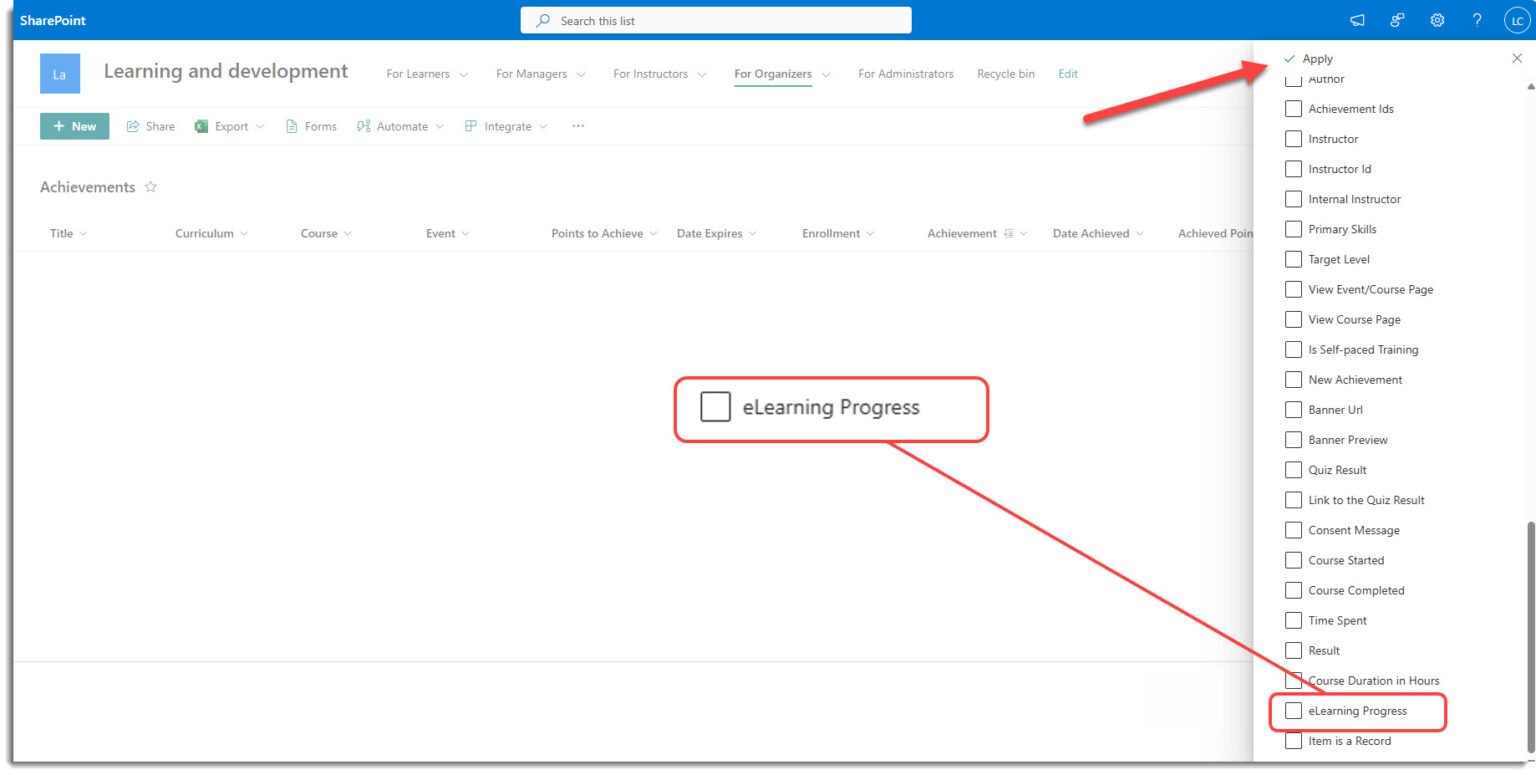Viewport: 1536px width, 775px height.
Task: Click the Integrate icon
Action: [x=469, y=125]
